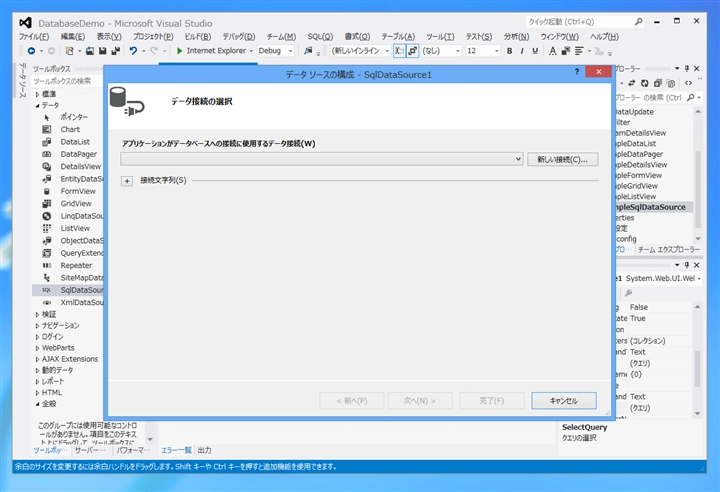720x492 pixels.
Task: Click the navigate backward arrow in toolbar
Action: point(31,51)
